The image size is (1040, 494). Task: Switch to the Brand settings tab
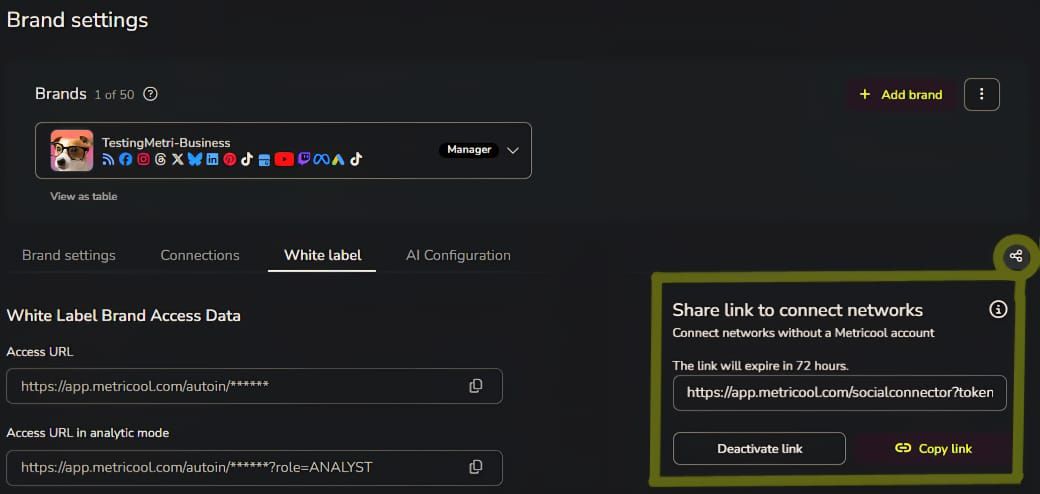(69, 255)
